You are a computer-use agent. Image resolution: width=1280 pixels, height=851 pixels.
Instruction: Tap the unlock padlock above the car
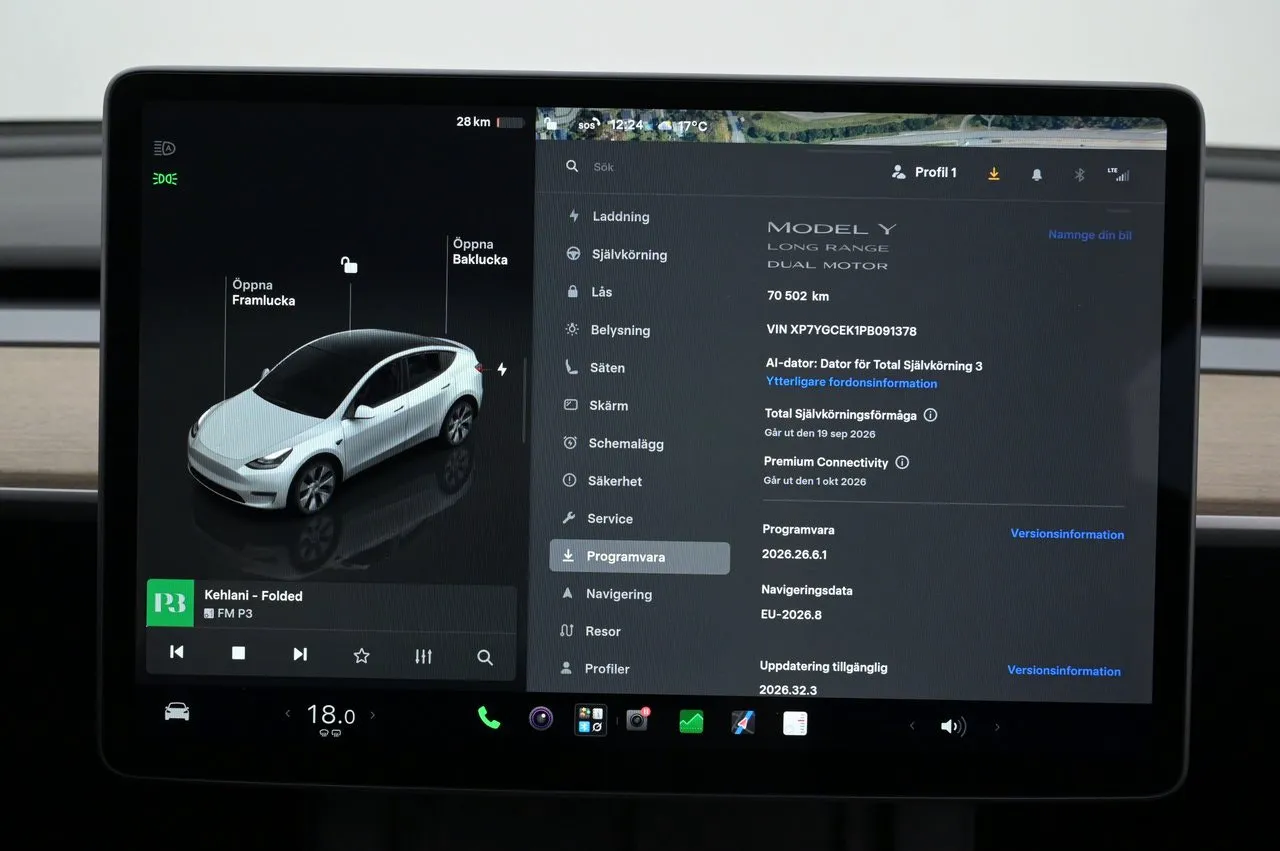(x=349, y=265)
